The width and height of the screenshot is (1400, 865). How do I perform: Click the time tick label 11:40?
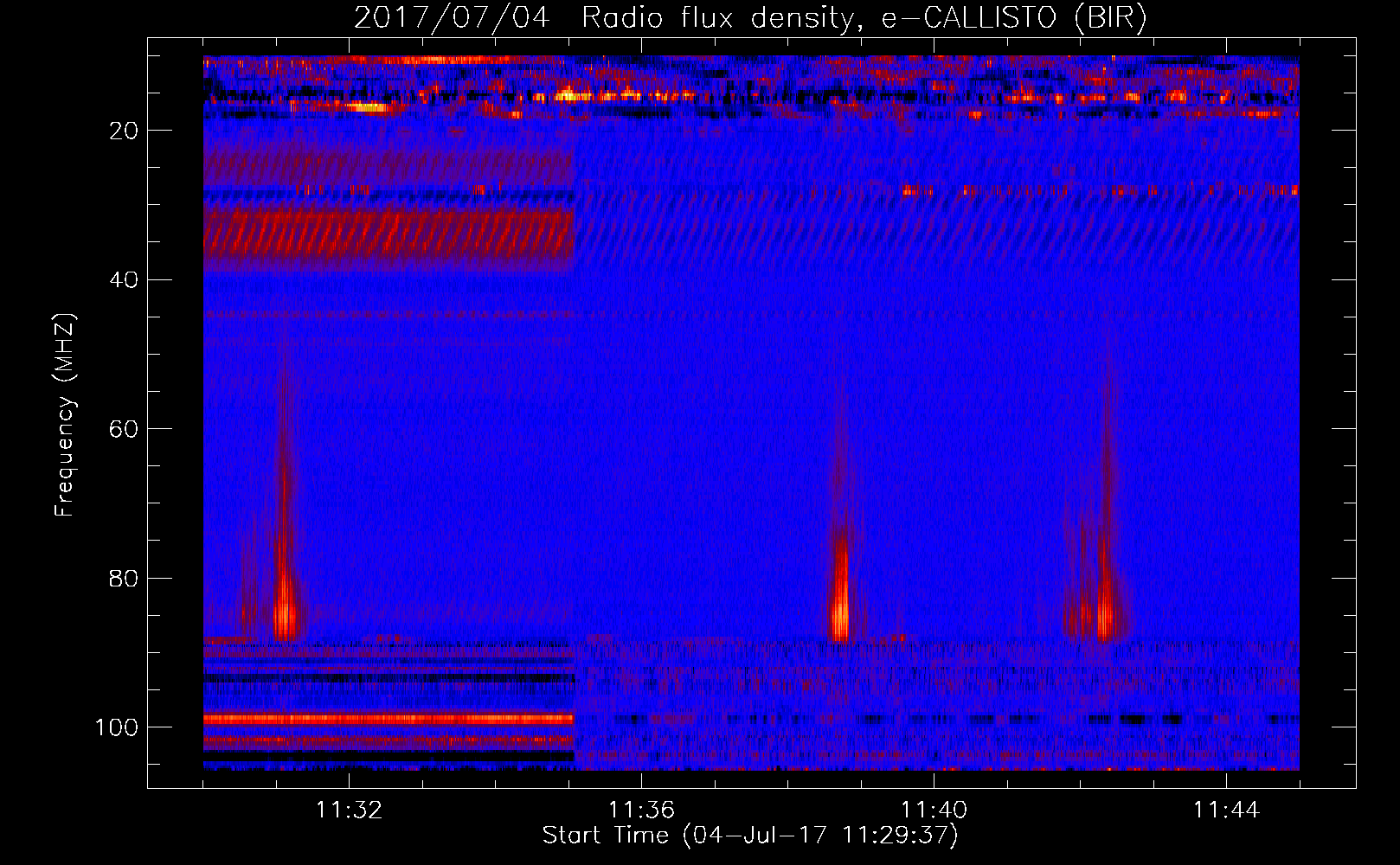click(934, 811)
